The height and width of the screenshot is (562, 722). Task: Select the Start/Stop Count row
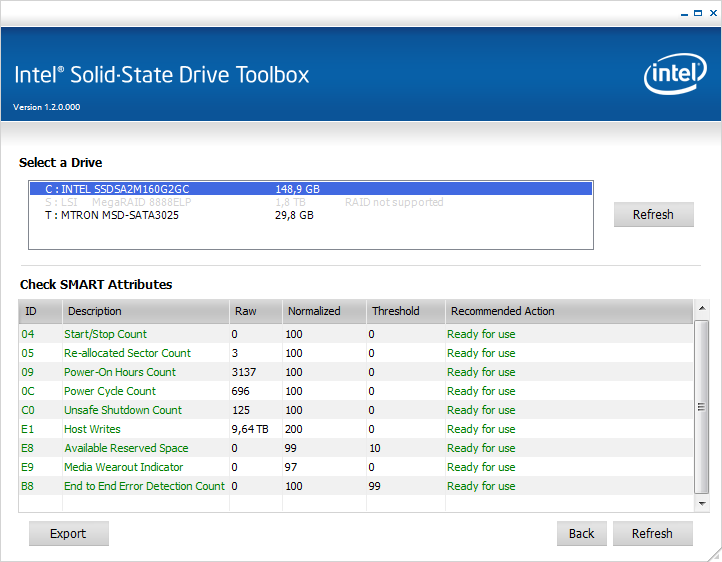(x=355, y=334)
